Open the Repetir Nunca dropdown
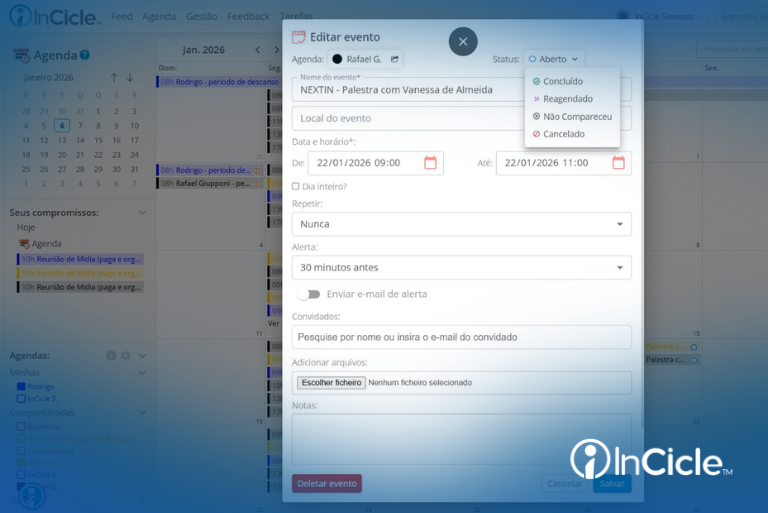The height and width of the screenshot is (513, 768). 461,224
